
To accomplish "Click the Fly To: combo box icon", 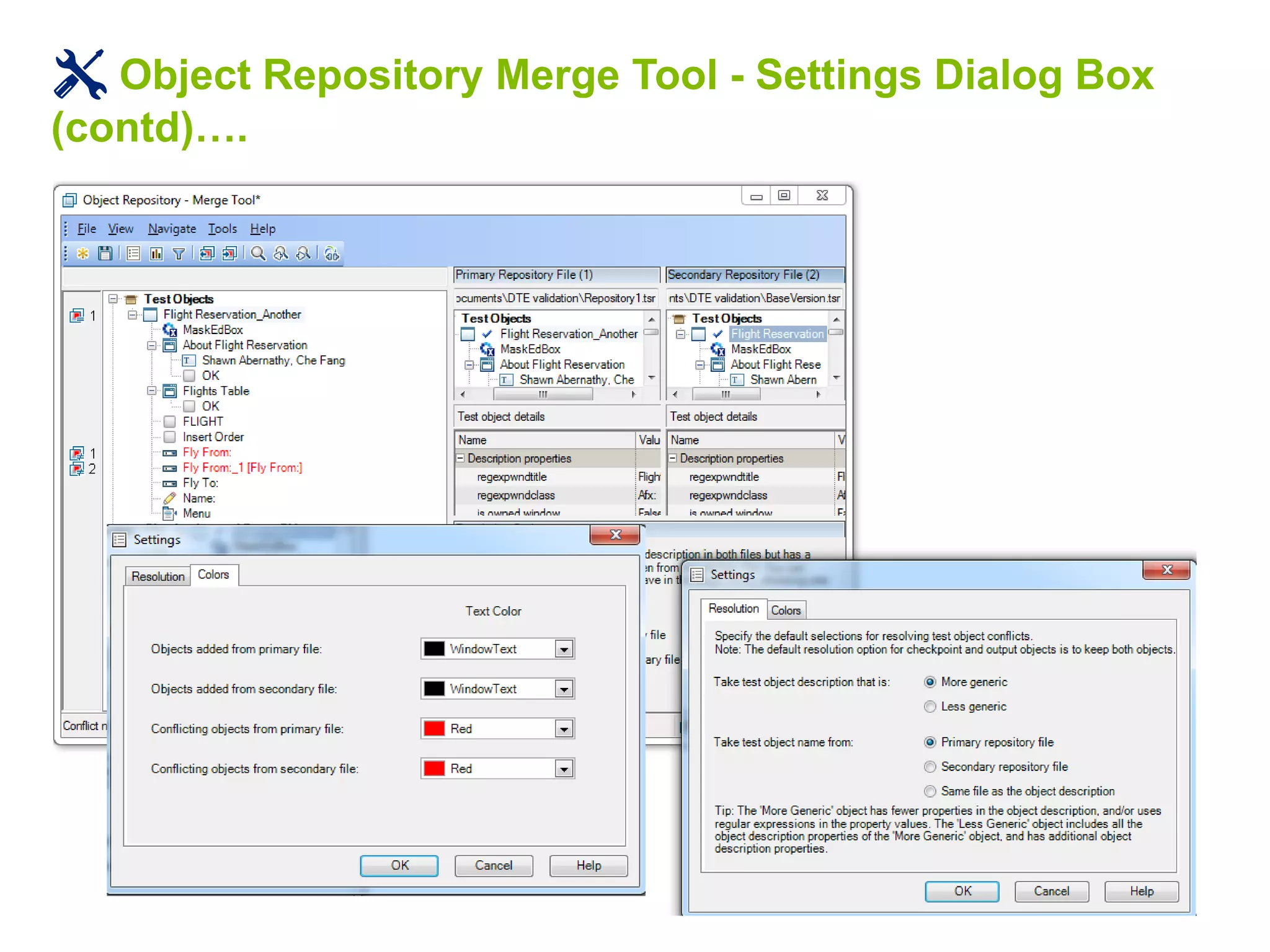I will 170,483.
